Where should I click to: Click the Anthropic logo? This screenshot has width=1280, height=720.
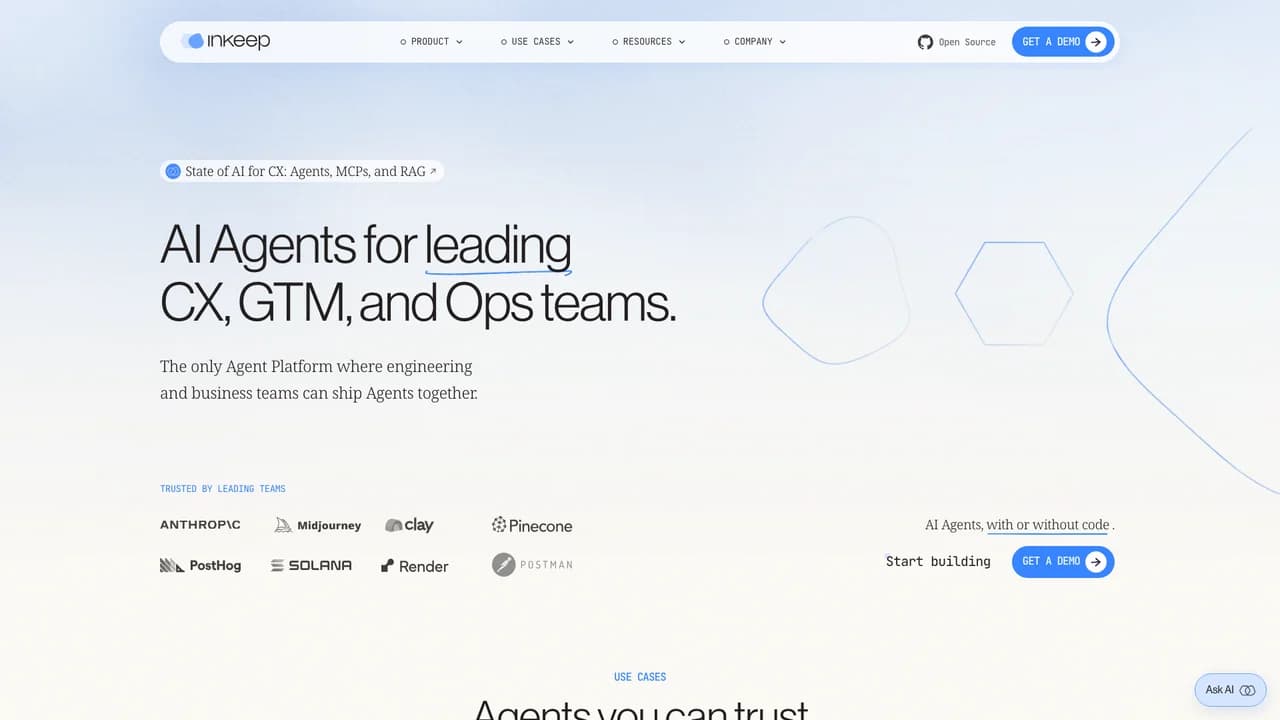point(200,525)
